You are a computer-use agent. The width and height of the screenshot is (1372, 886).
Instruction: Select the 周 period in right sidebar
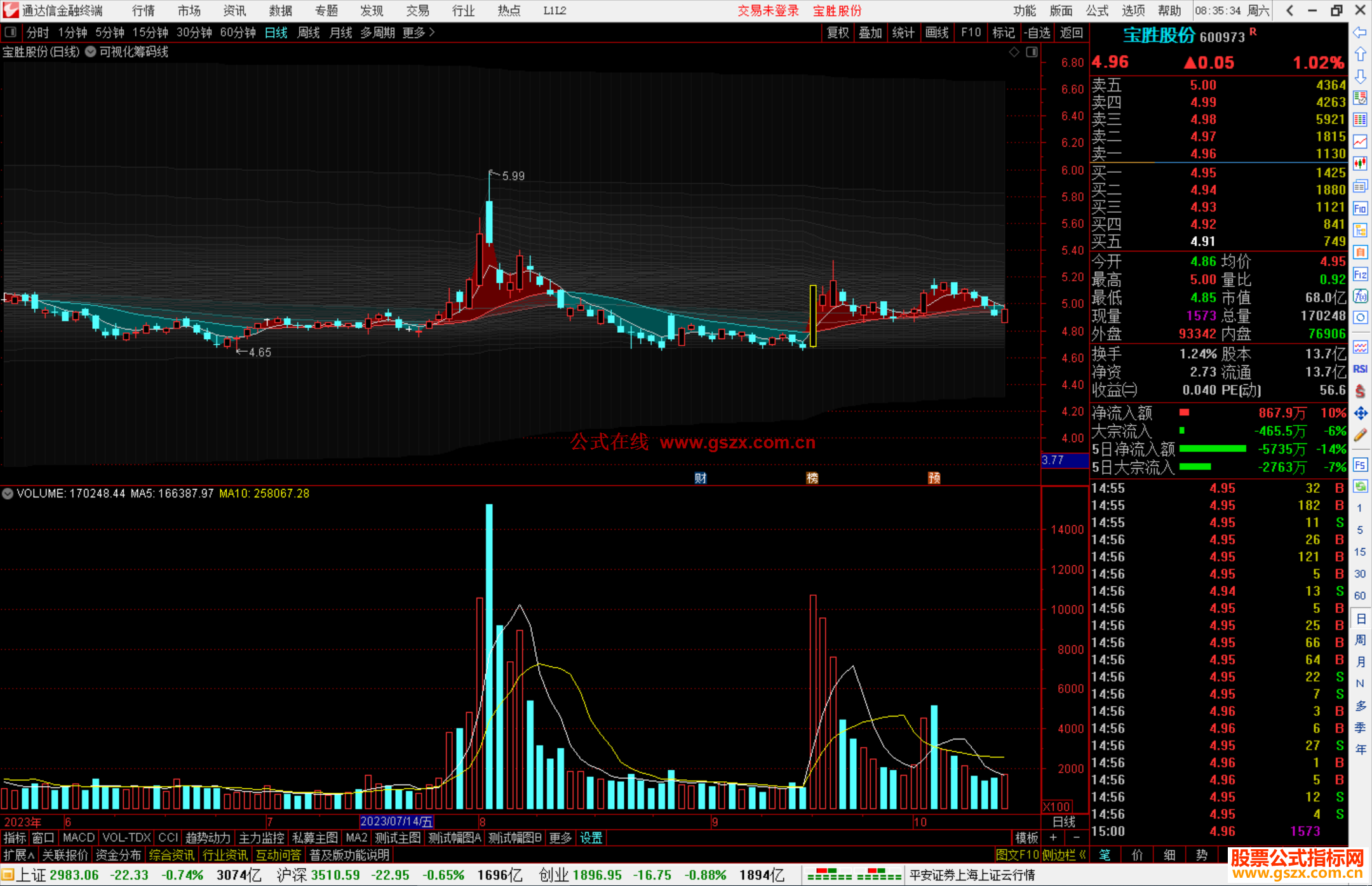[x=1360, y=640]
